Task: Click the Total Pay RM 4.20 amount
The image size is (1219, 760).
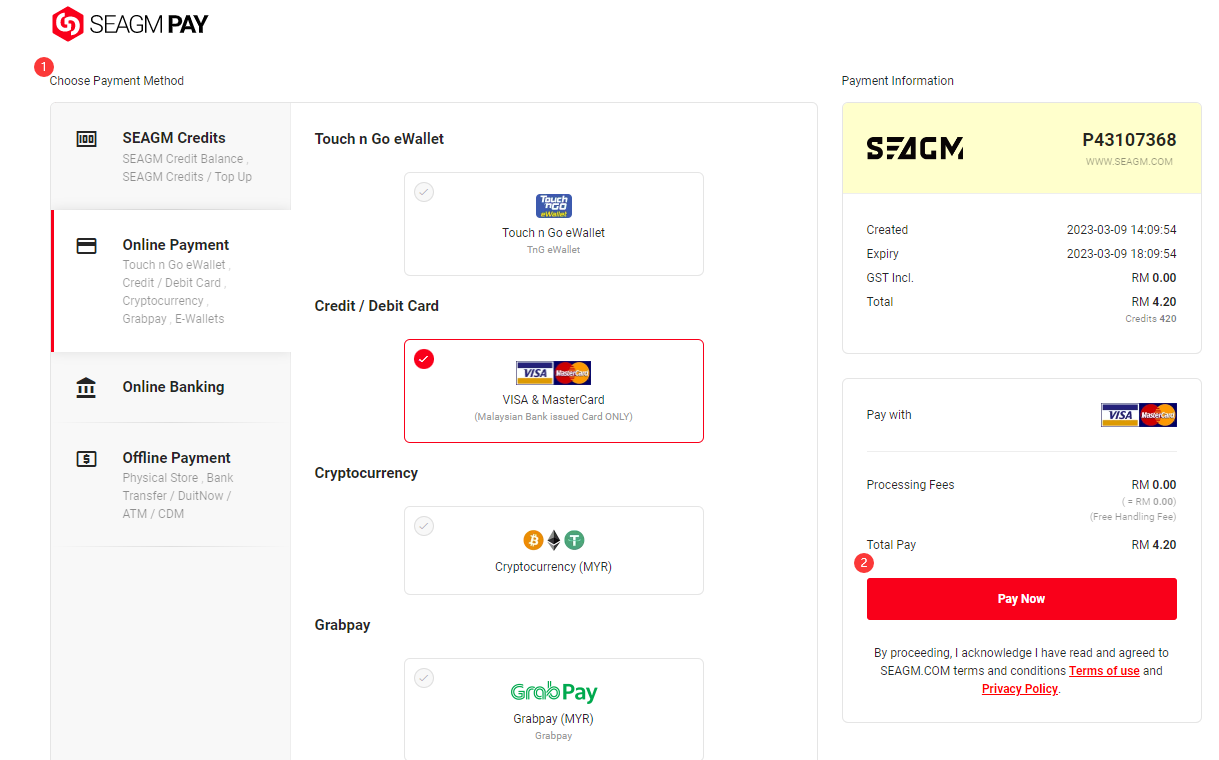Action: [1153, 545]
